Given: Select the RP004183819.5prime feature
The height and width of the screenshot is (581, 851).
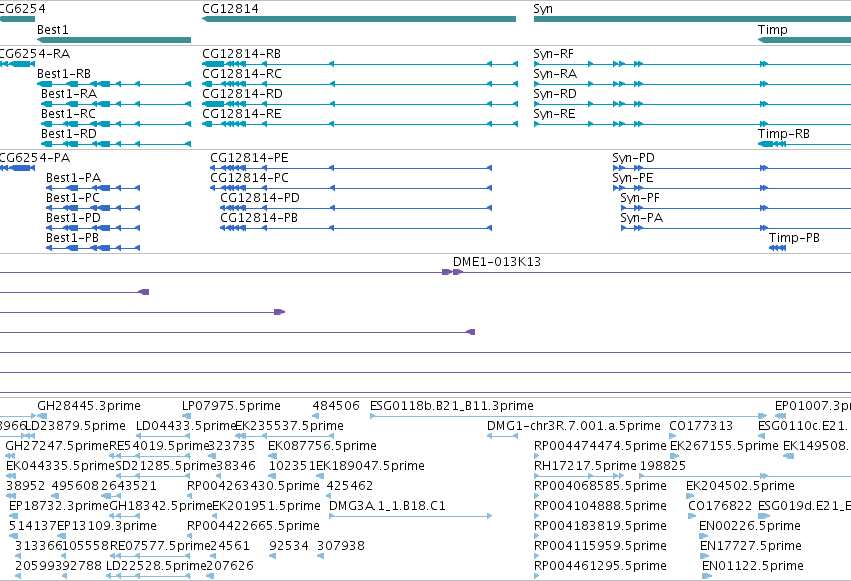Looking at the screenshot, I should 537,536.
